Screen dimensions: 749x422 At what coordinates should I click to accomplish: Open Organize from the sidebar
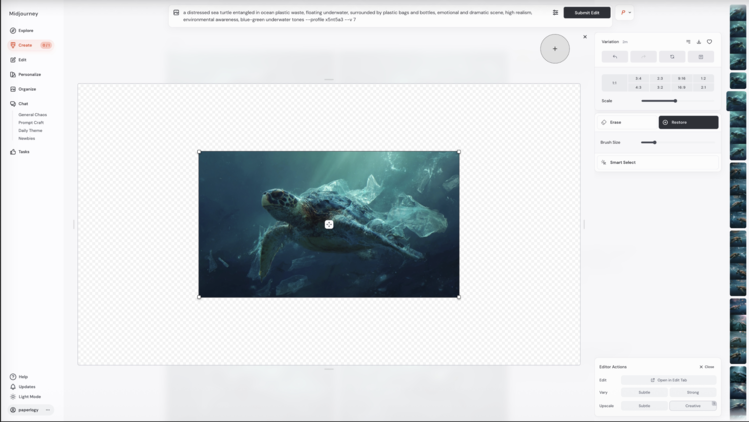pyautogui.click(x=23, y=89)
